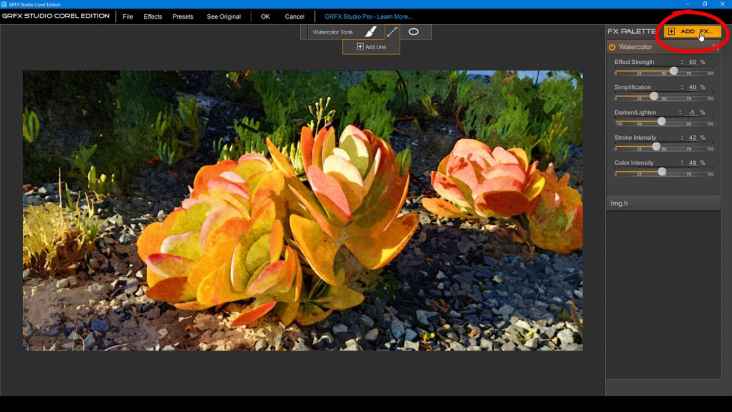Open the Presets menu
This screenshot has width=732, height=412.
click(183, 17)
